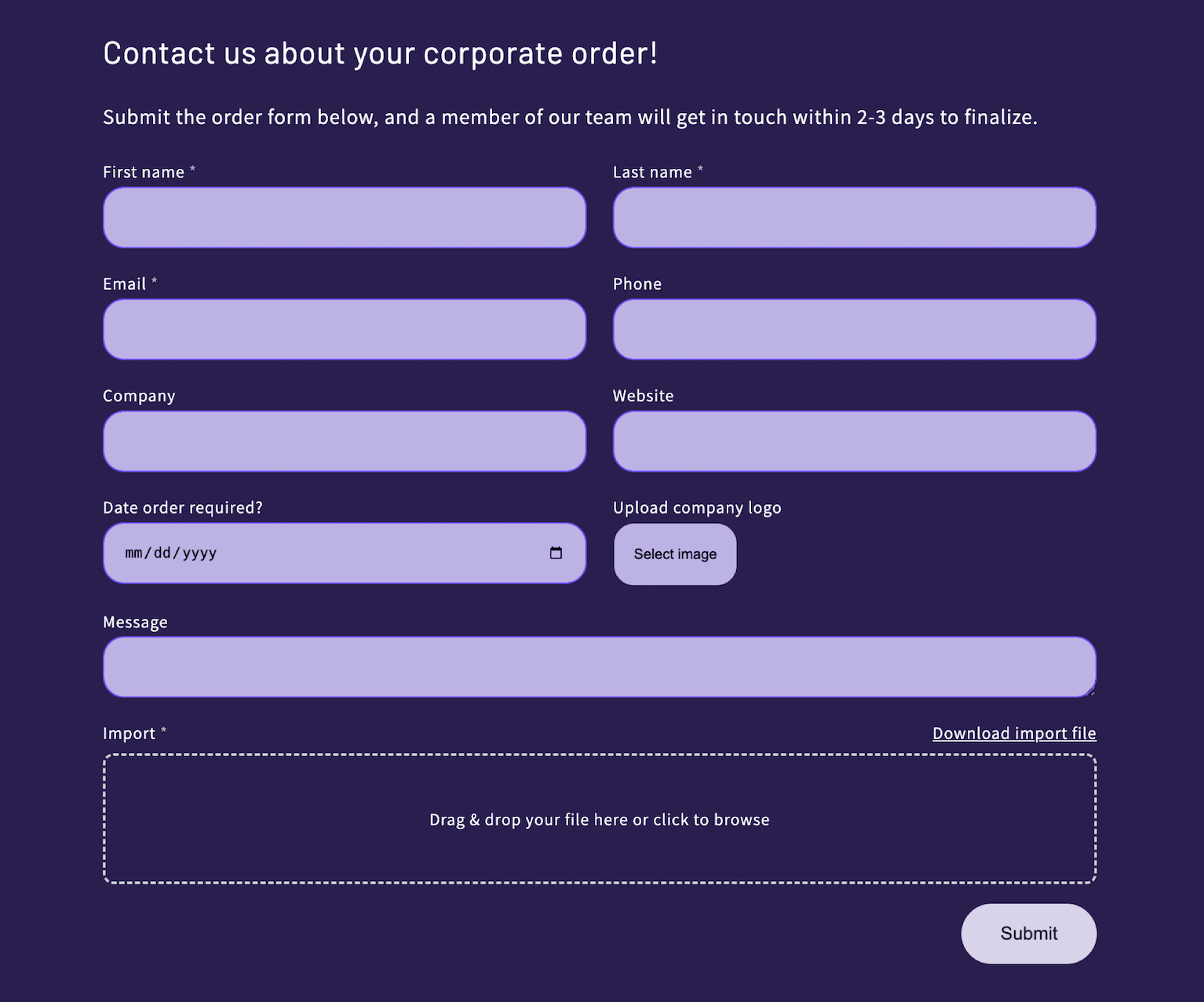This screenshot has height=1002, width=1204.
Task: Focus the Message text area
Action: (x=599, y=666)
